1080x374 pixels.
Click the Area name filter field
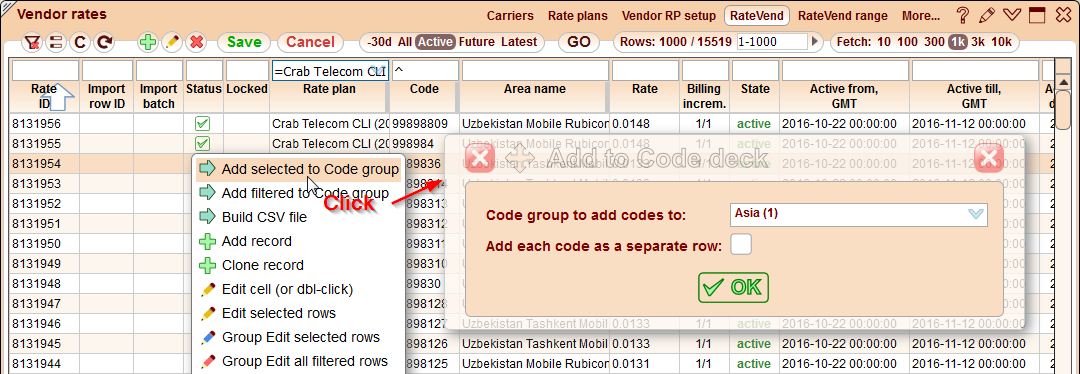point(535,71)
